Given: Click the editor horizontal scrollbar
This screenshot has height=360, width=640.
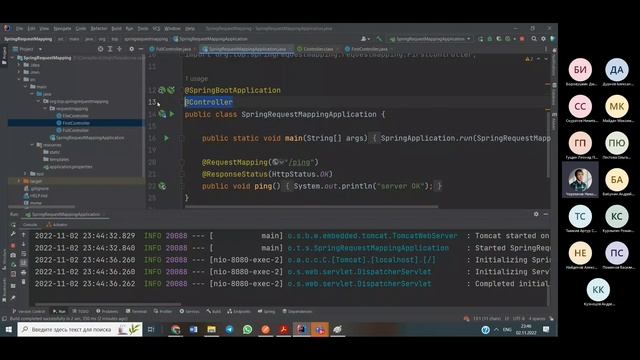Looking at the screenshot, I should click(311, 207).
